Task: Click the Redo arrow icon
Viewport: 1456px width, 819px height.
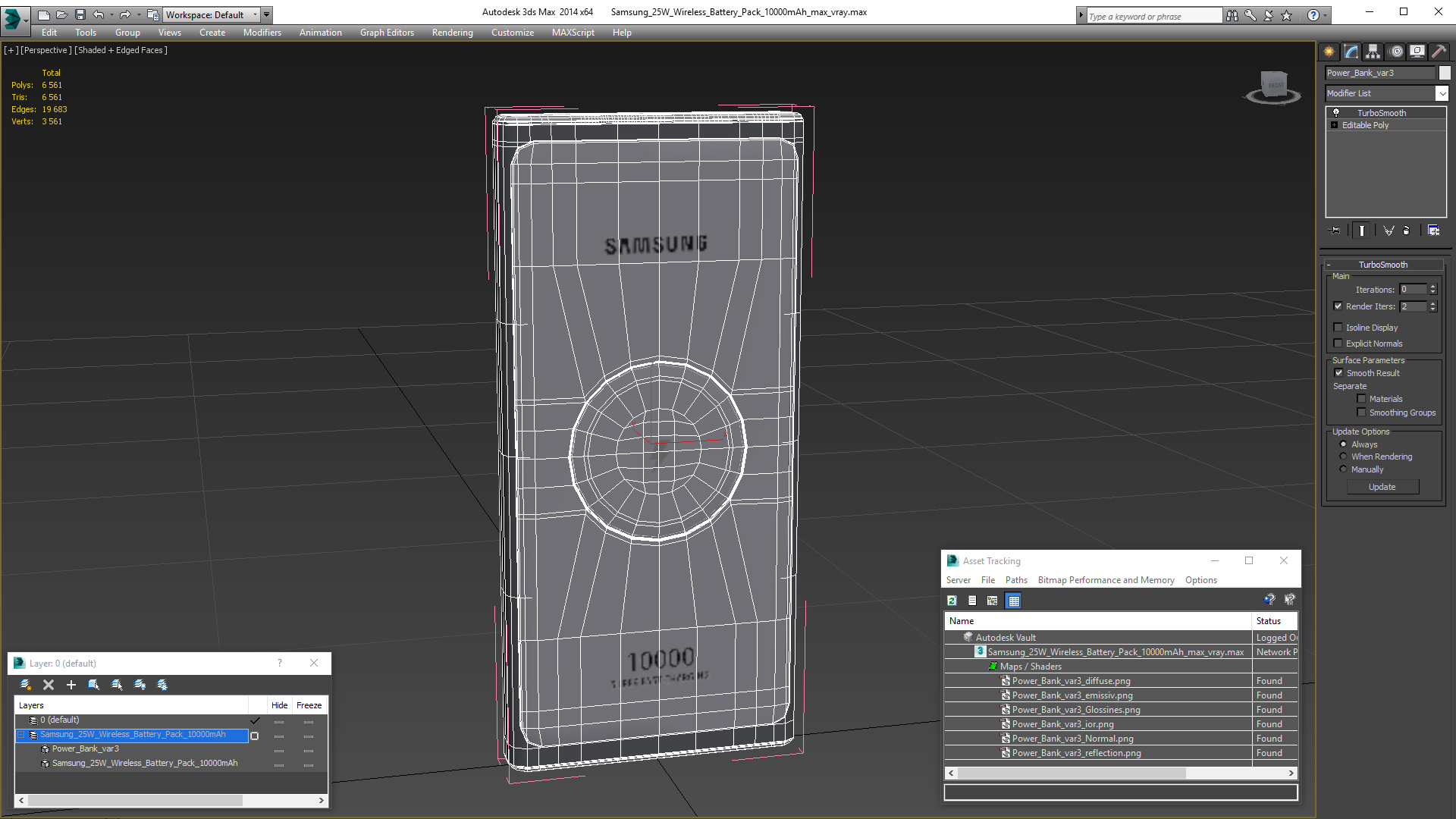Action: (x=125, y=14)
